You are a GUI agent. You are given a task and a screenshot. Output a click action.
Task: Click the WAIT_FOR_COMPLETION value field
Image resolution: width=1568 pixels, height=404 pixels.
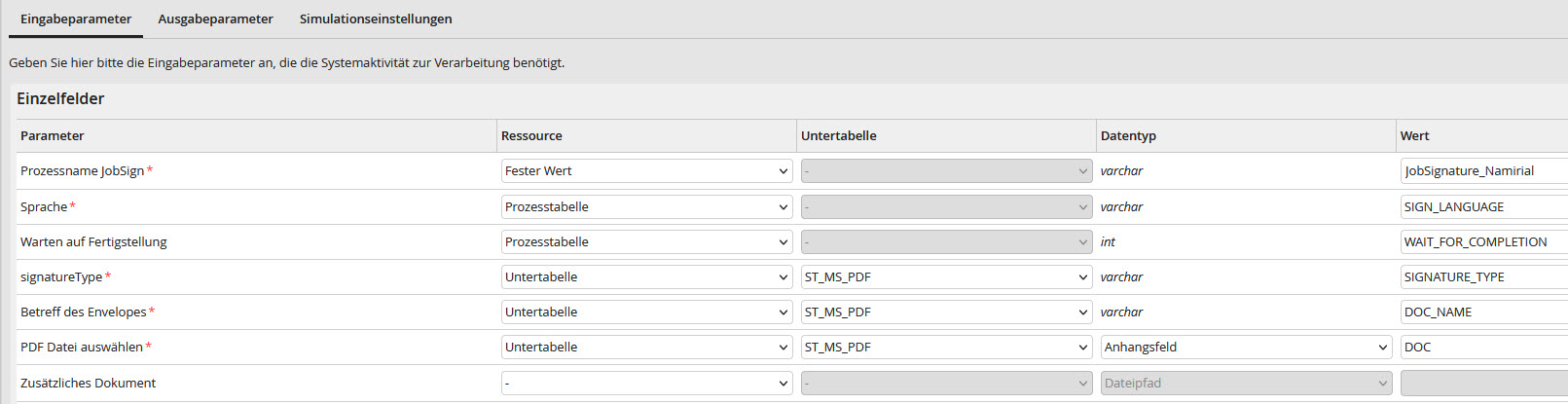click(x=1484, y=242)
